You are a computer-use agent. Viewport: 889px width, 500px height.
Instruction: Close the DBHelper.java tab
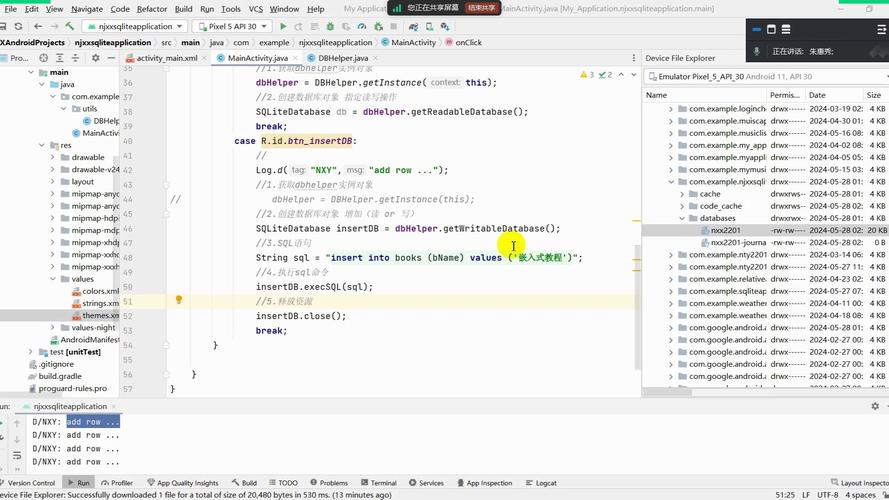coord(375,58)
